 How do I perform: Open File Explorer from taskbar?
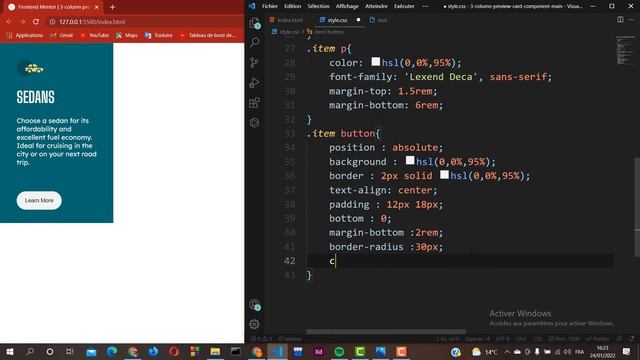(x=215, y=351)
